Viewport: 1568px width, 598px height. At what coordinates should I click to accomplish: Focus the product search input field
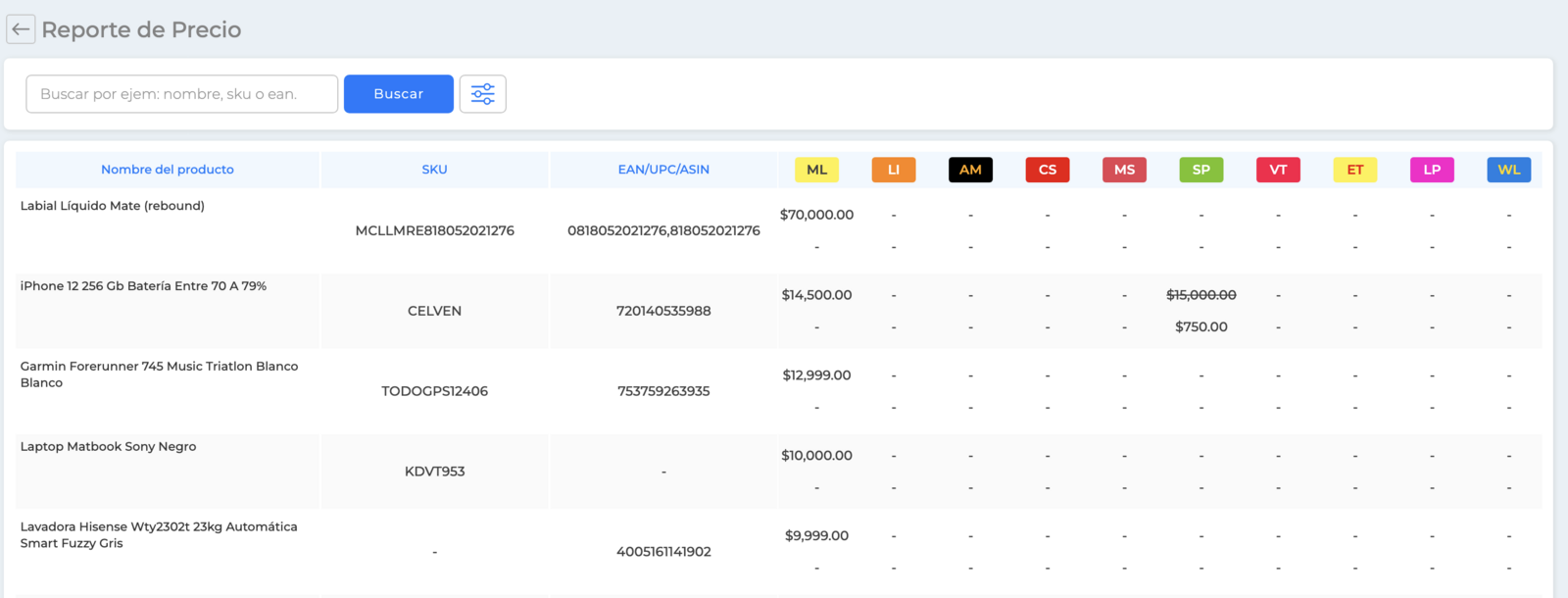(x=182, y=94)
